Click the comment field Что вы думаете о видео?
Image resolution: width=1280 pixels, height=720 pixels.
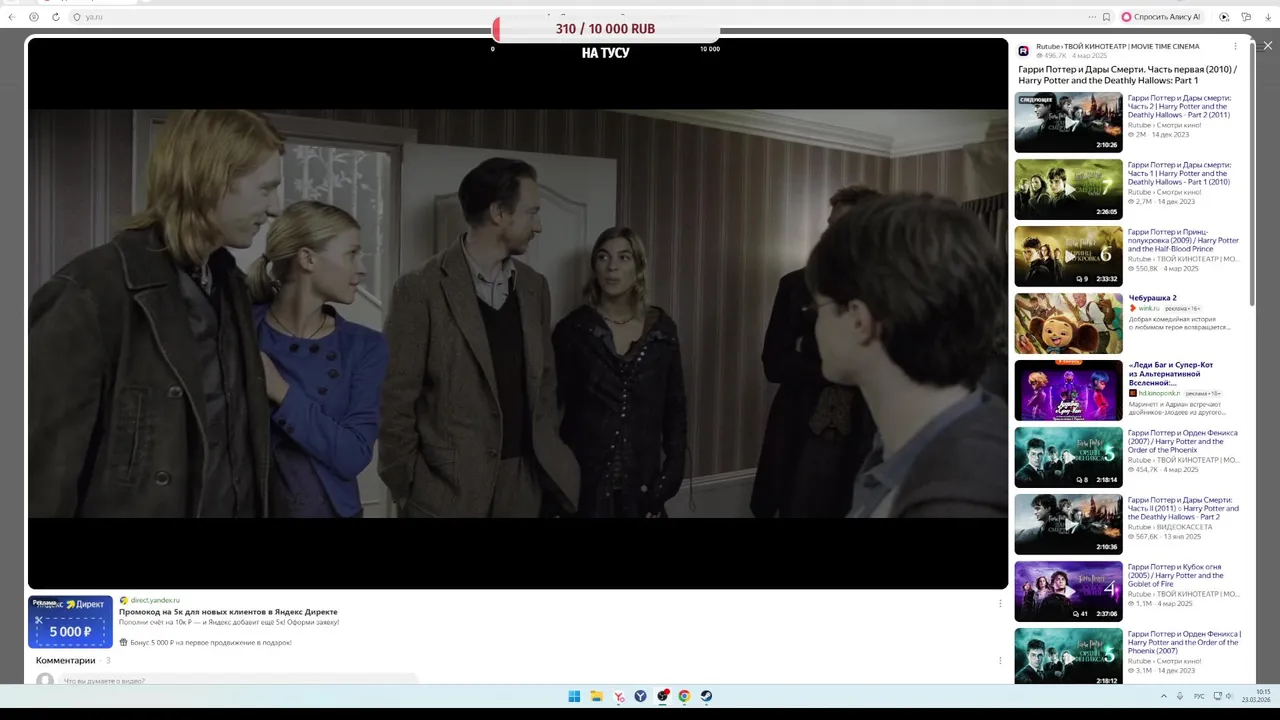[x=240, y=680]
